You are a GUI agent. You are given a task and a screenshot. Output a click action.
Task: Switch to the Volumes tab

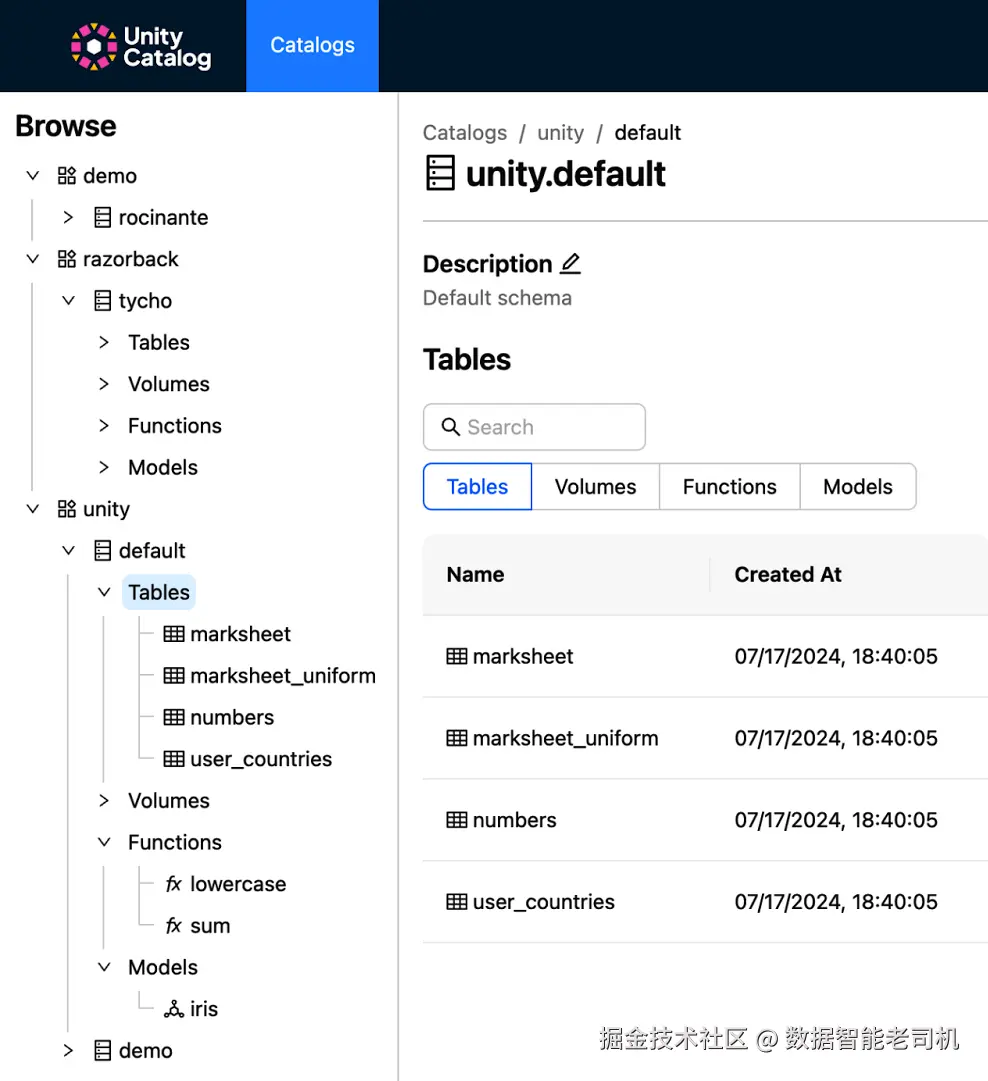(595, 487)
